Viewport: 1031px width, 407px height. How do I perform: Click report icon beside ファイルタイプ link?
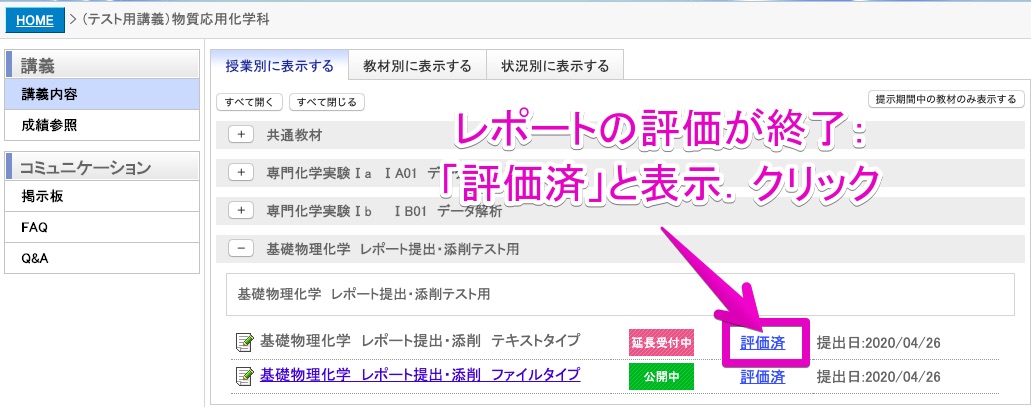point(245,376)
